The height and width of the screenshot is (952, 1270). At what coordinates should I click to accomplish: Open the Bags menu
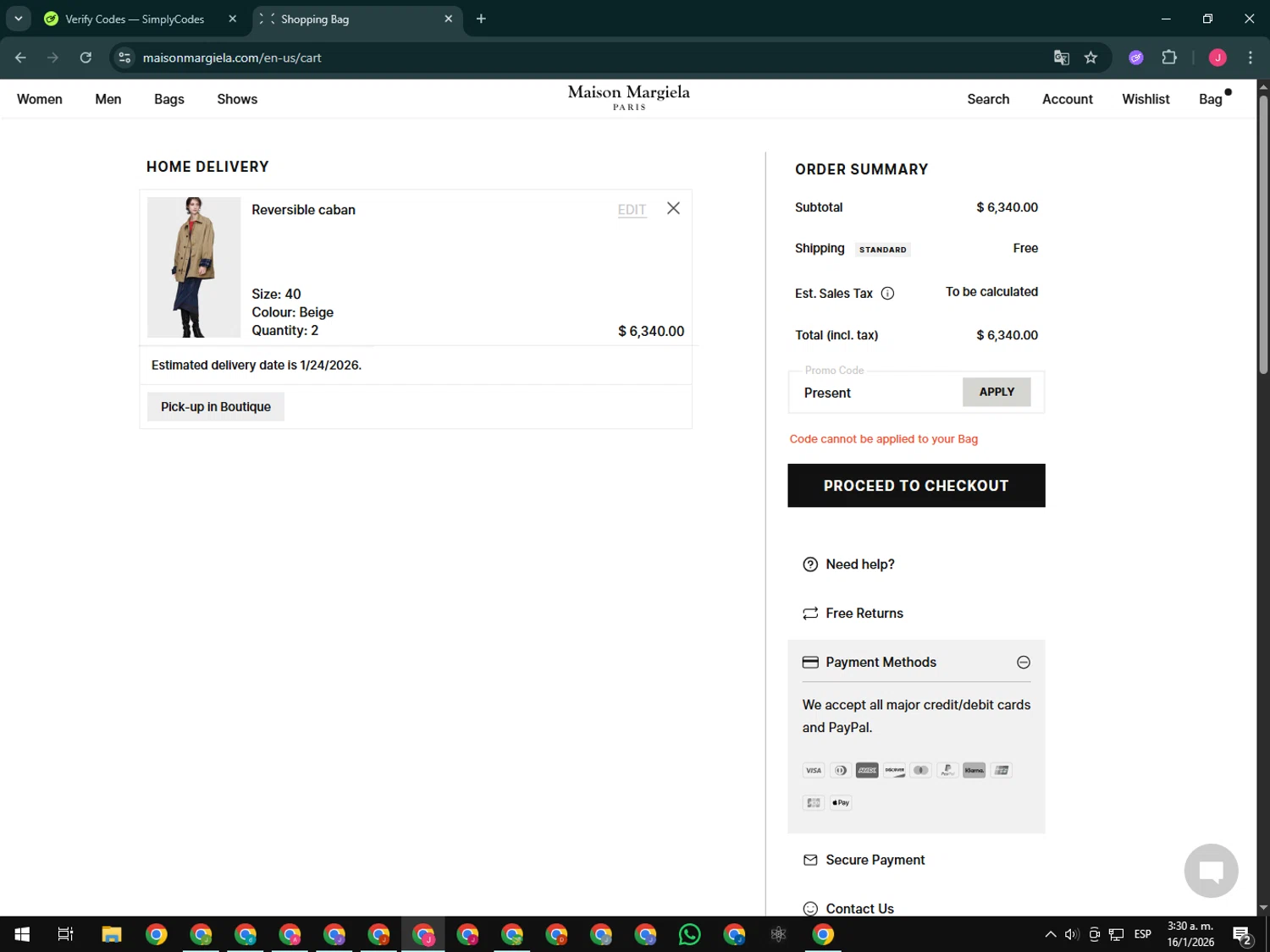tap(169, 99)
